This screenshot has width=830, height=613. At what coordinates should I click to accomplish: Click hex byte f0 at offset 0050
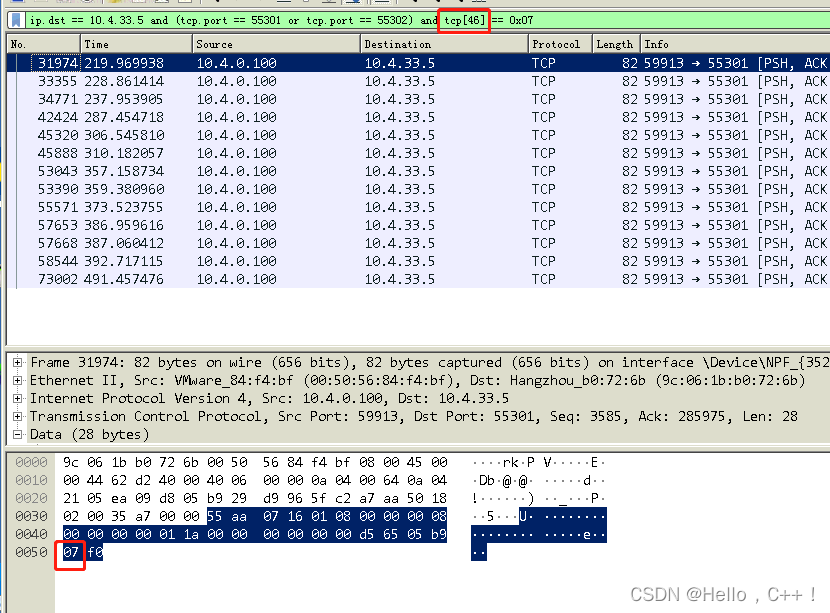[95, 552]
